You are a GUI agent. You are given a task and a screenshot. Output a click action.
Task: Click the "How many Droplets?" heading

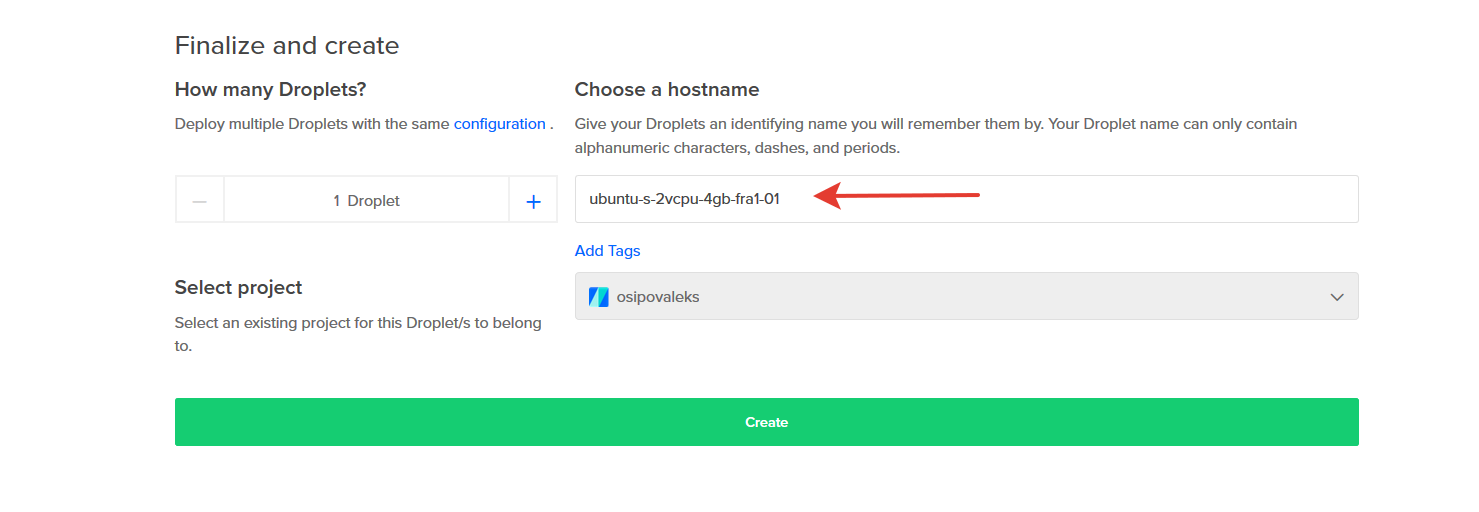point(270,90)
